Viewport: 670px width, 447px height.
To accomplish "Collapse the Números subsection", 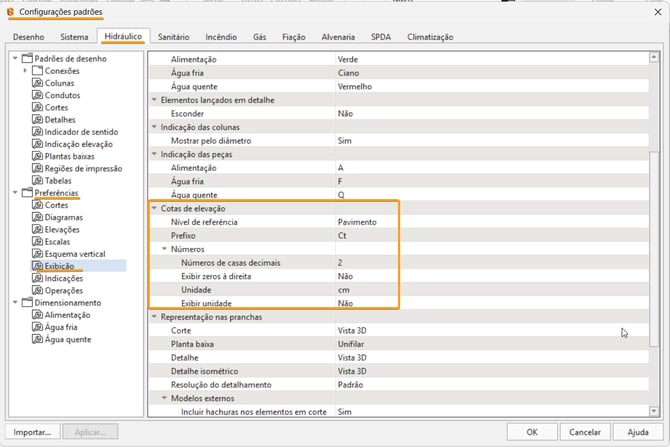I will [x=164, y=248].
